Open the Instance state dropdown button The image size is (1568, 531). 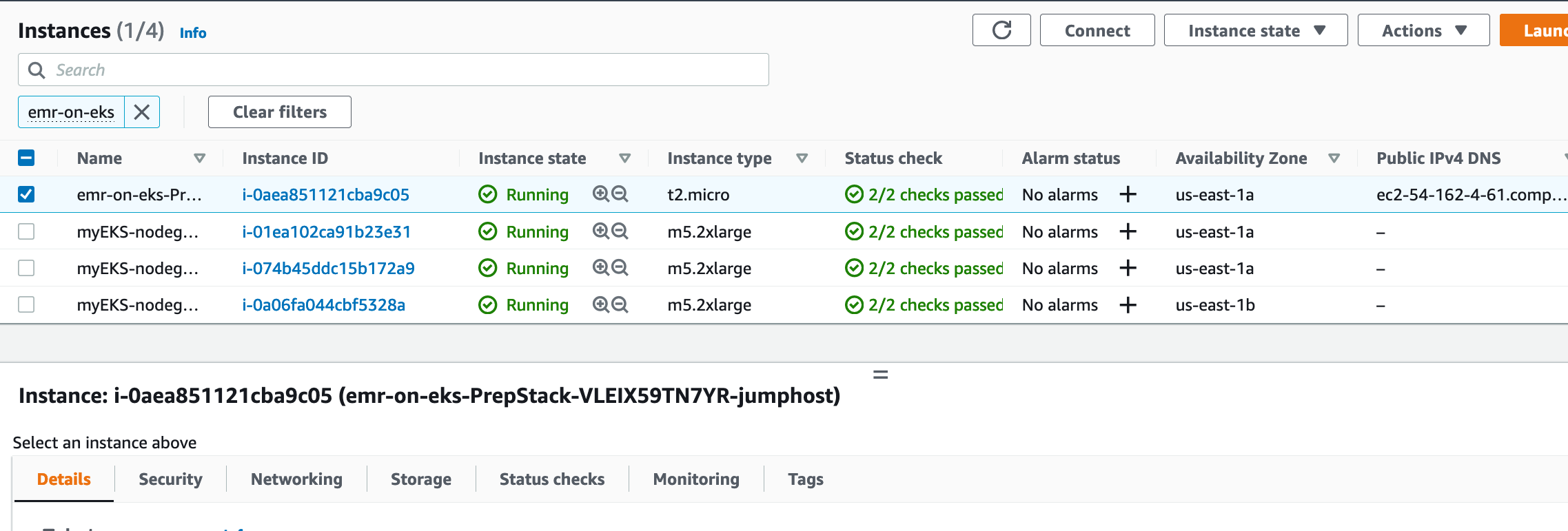tap(1256, 30)
